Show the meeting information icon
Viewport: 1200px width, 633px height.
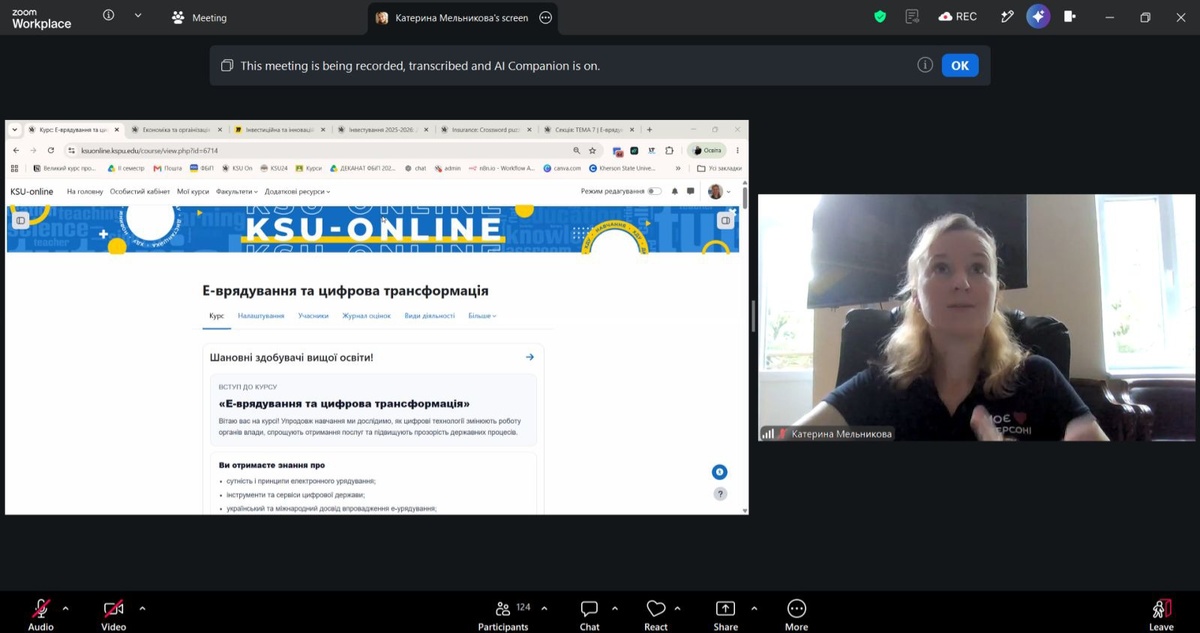(x=108, y=16)
